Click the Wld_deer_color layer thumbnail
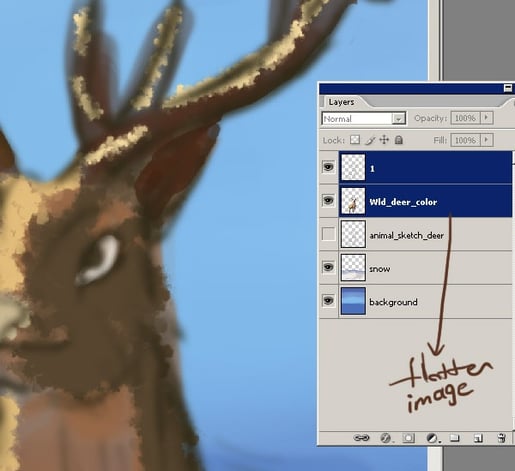The height and width of the screenshot is (471, 515). (x=353, y=201)
